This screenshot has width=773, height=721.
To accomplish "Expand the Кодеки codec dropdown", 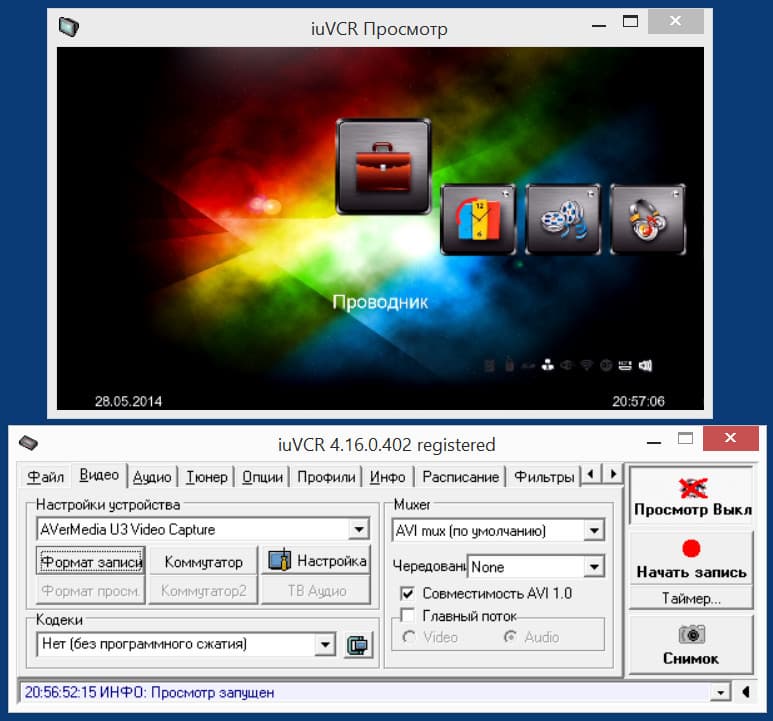I will pyautogui.click(x=325, y=644).
